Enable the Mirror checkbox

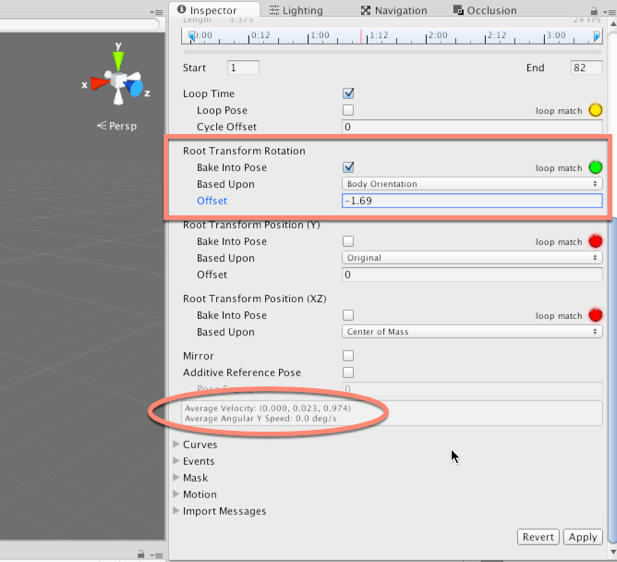348,356
